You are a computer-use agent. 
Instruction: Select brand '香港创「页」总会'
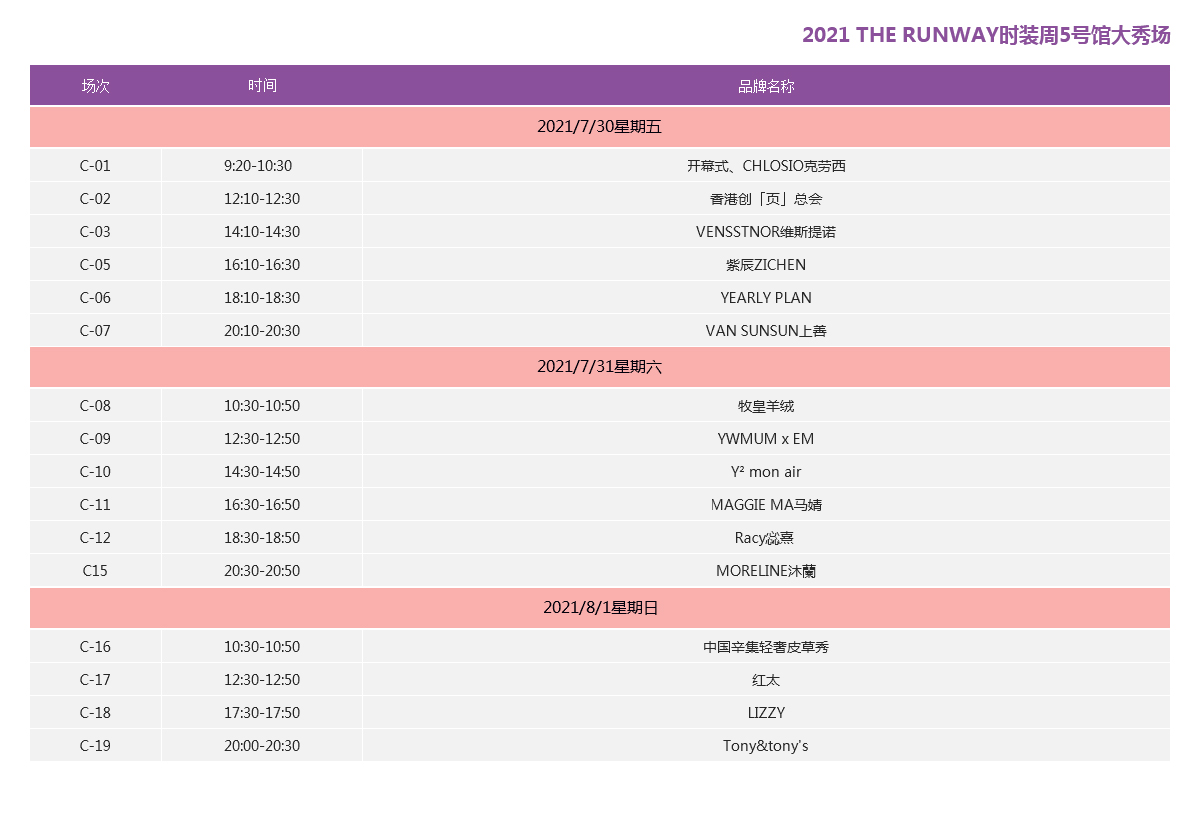pos(766,199)
